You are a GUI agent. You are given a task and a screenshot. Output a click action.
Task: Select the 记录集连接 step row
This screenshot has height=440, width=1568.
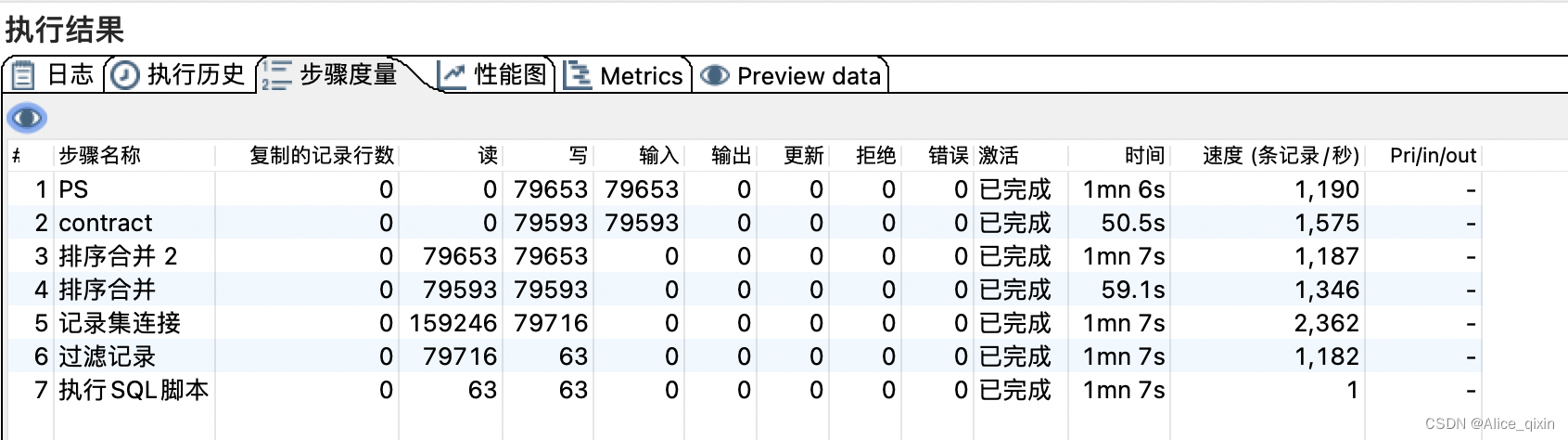point(746,323)
